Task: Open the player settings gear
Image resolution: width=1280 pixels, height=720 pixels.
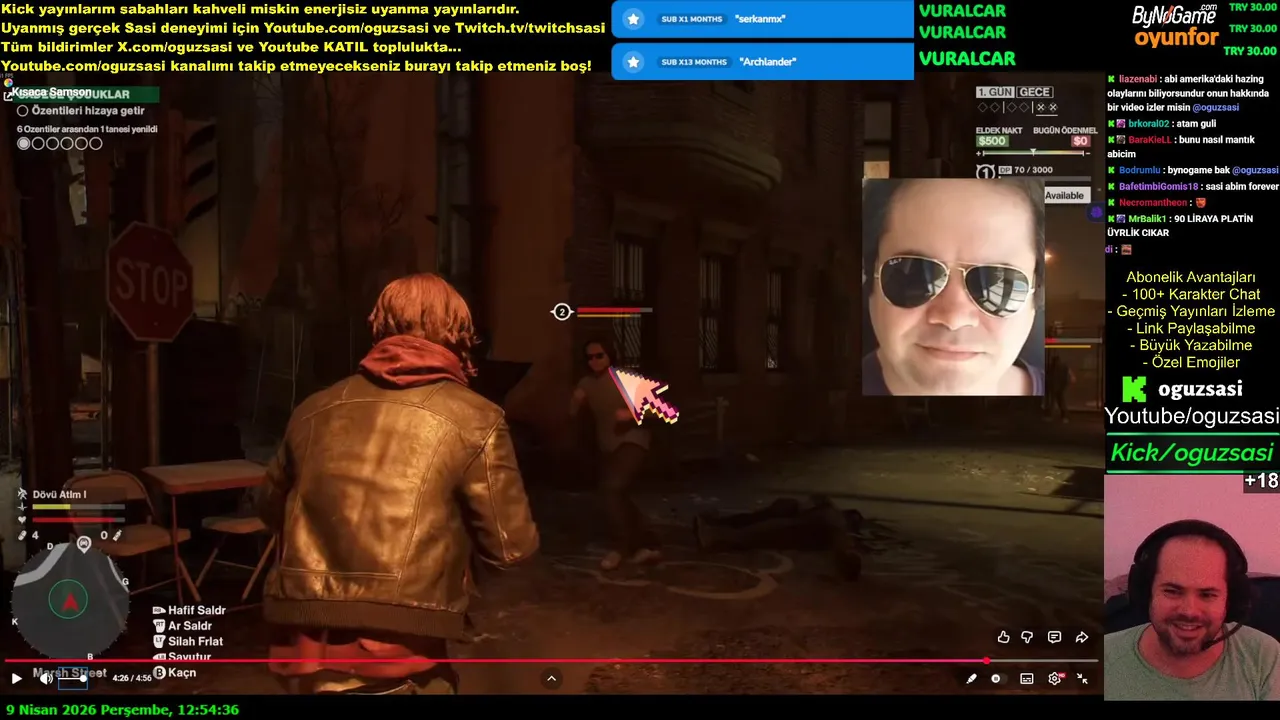Action: [1055, 678]
